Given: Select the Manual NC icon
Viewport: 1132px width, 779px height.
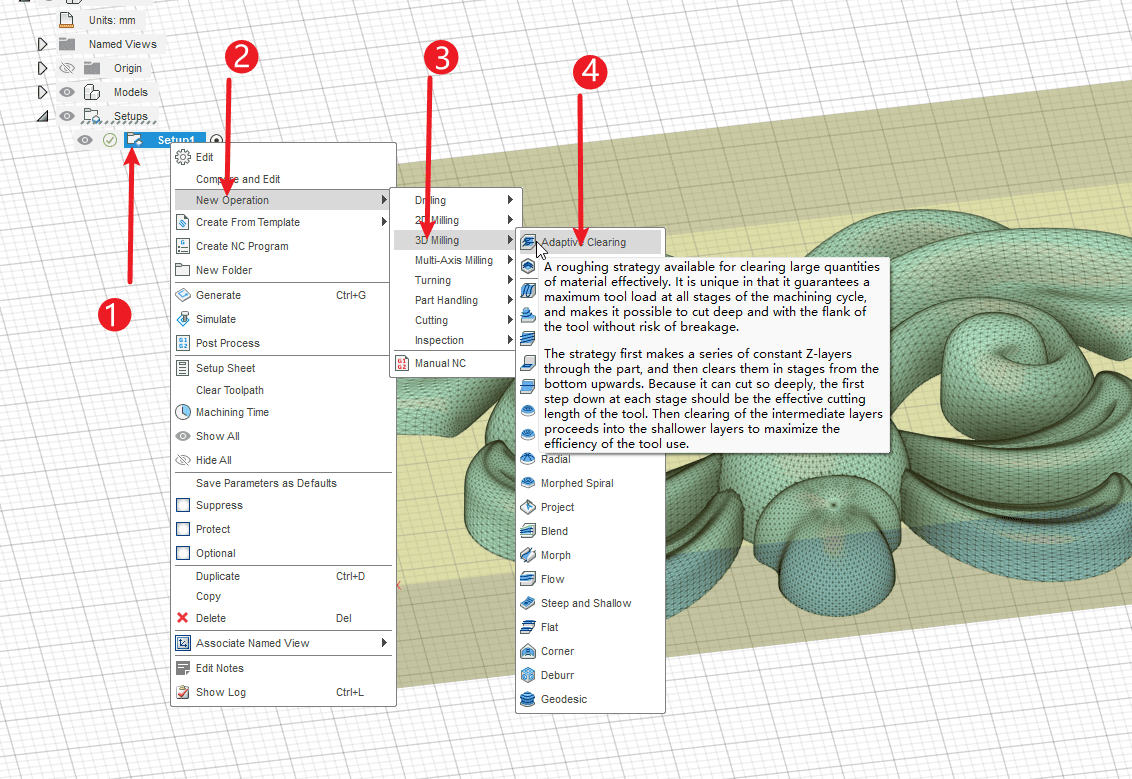Looking at the screenshot, I should 402,363.
